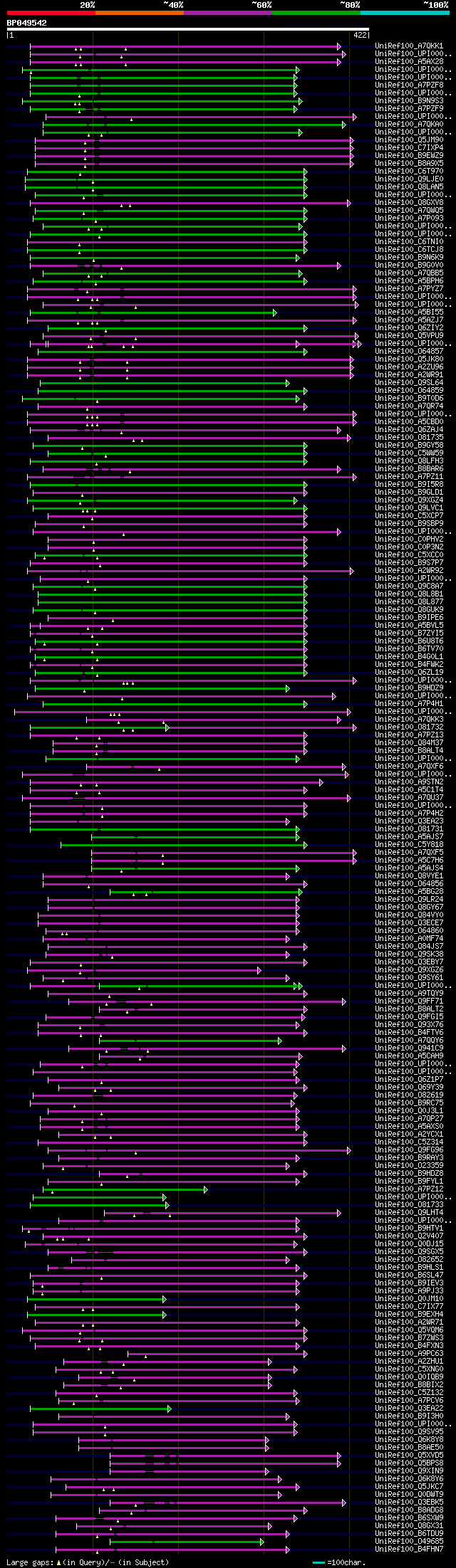Click the red identity legend segment

(51, 13)
